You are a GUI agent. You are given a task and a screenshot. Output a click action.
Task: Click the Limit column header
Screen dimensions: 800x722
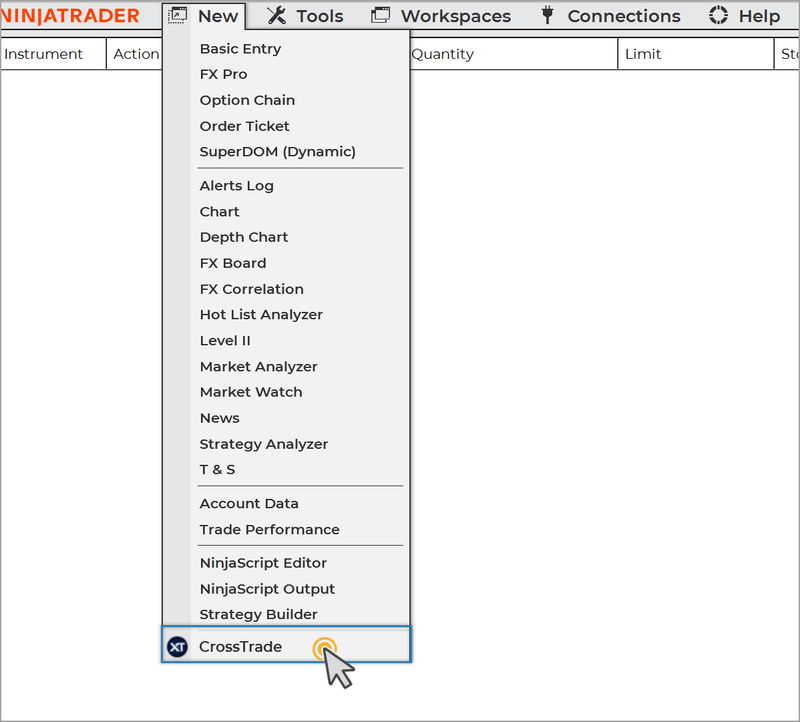tap(643, 54)
